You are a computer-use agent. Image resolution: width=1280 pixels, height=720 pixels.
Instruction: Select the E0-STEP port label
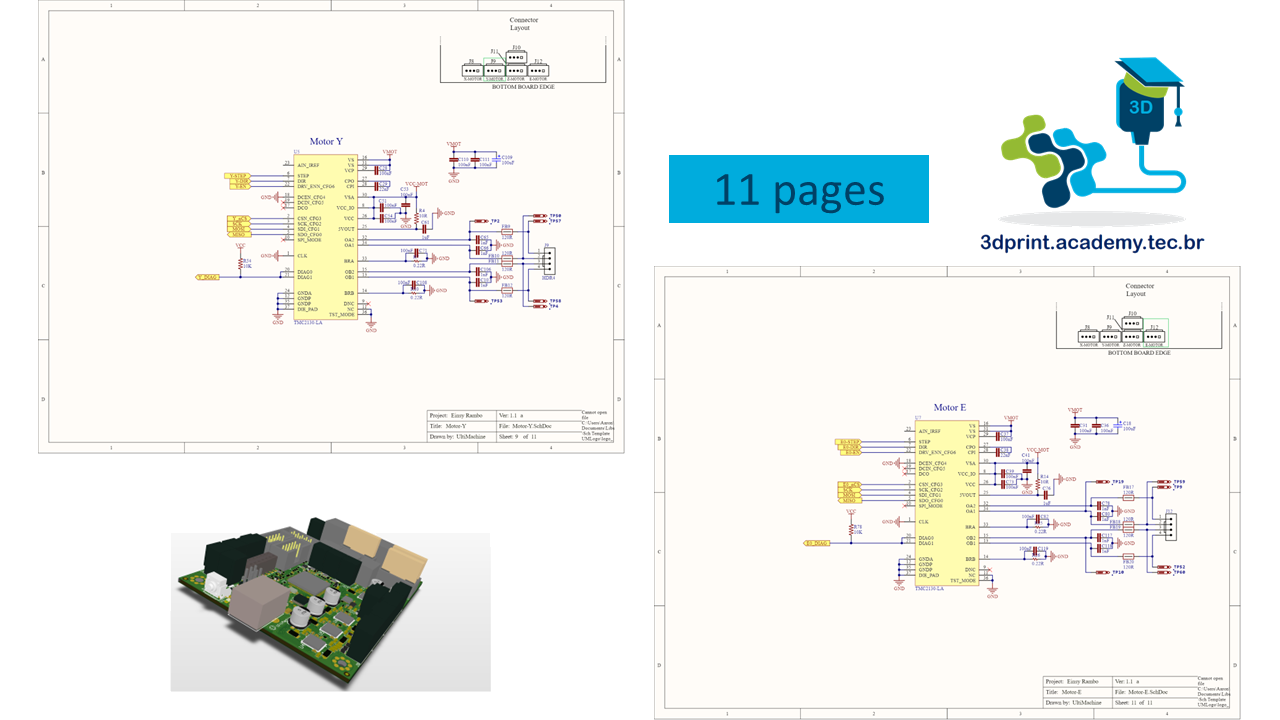pos(847,441)
